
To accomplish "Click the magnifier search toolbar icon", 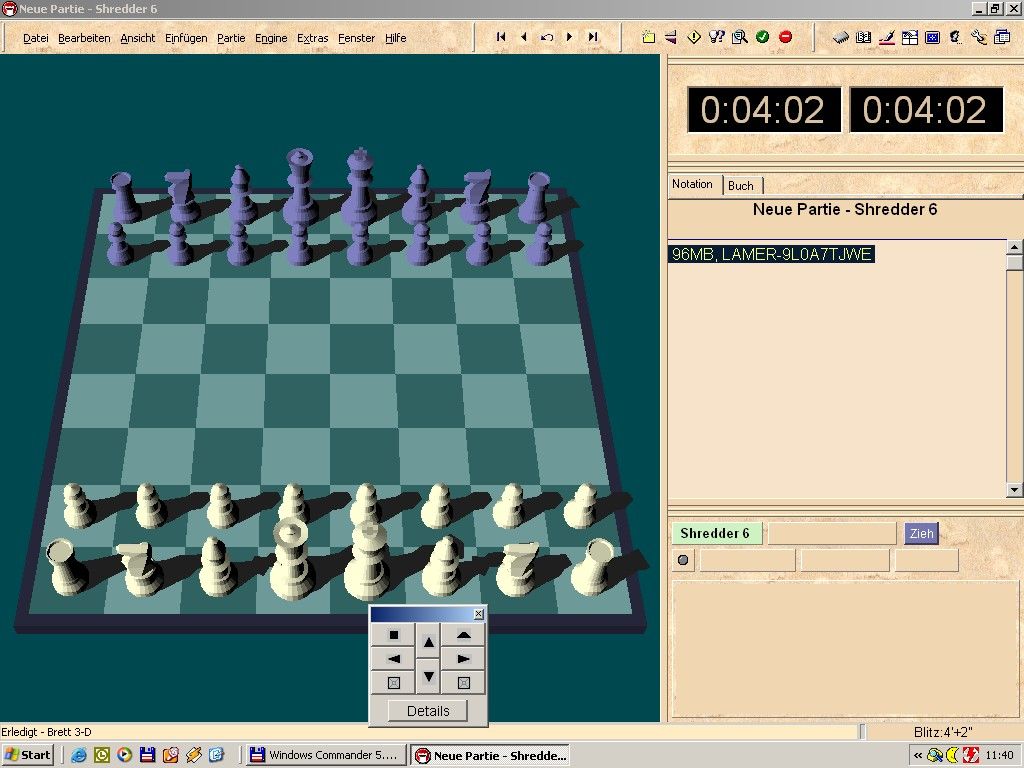I will [x=740, y=37].
